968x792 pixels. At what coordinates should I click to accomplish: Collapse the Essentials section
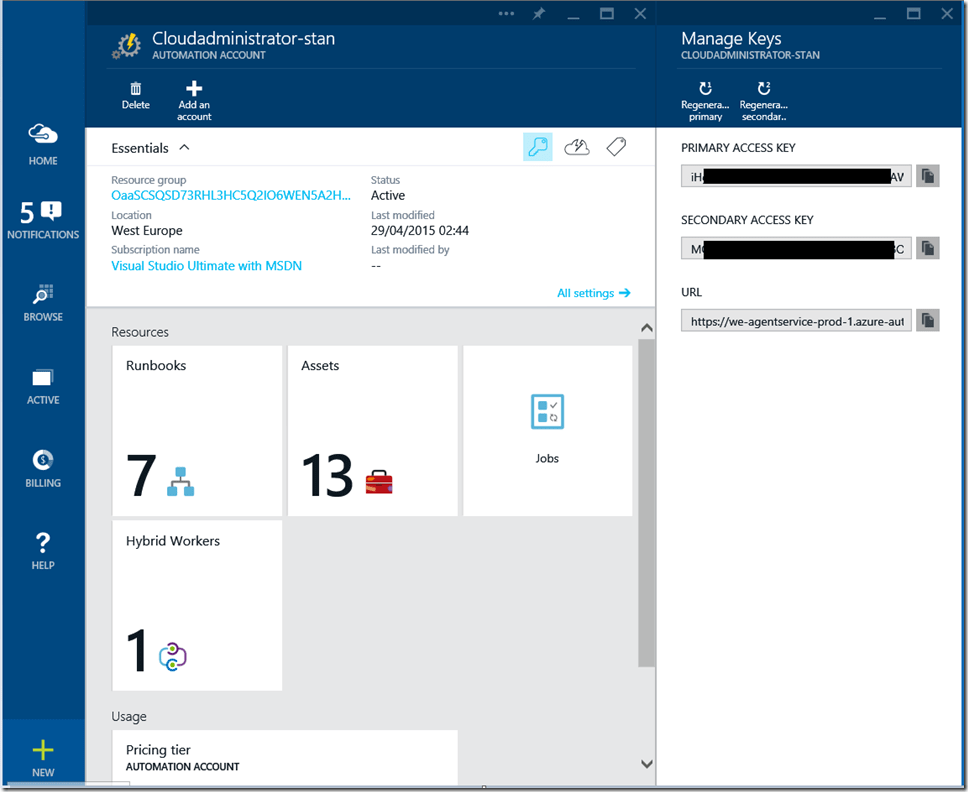tap(184, 148)
